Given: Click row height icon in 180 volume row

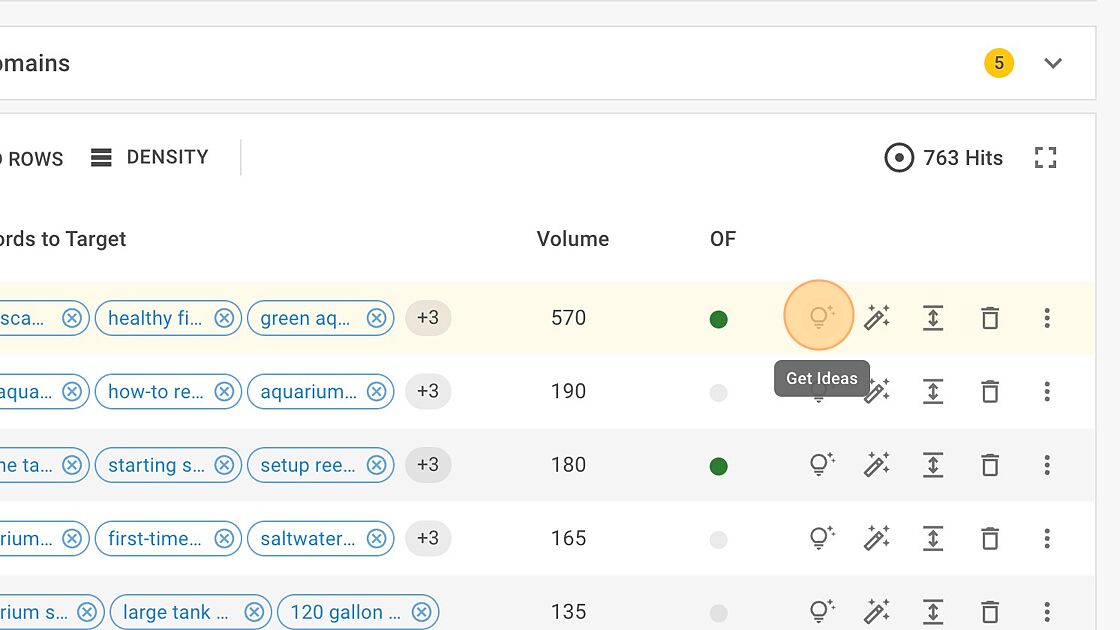Looking at the screenshot, I should (x=933, y=465).
